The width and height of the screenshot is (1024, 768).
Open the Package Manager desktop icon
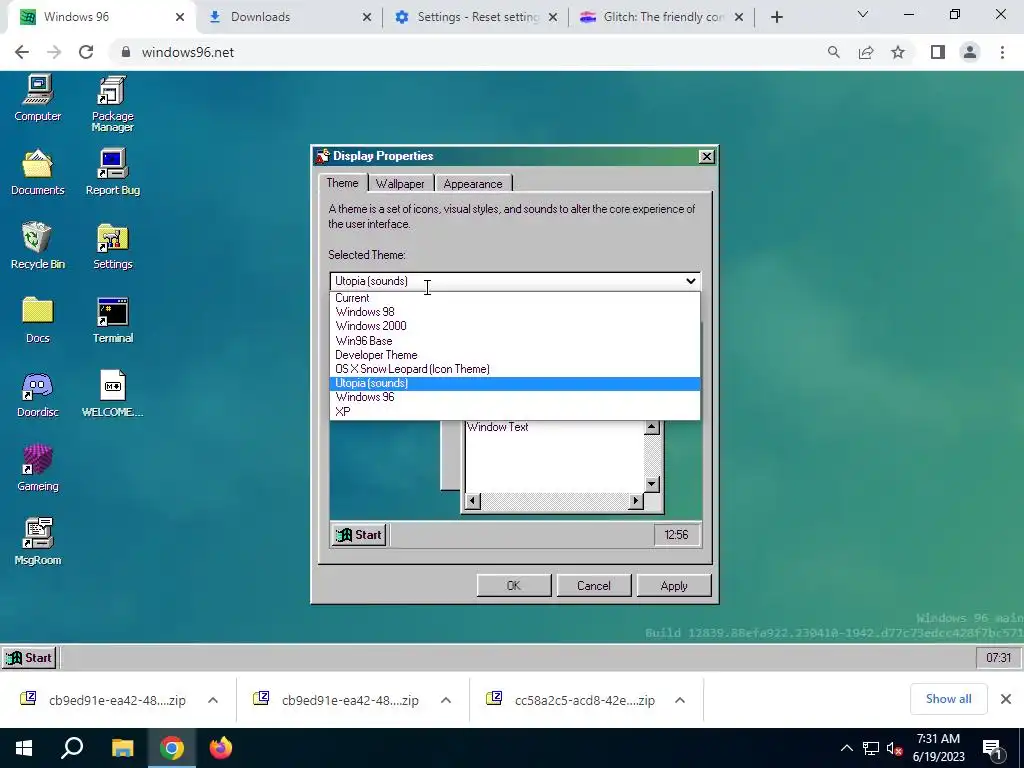click(x=112, y=103)
